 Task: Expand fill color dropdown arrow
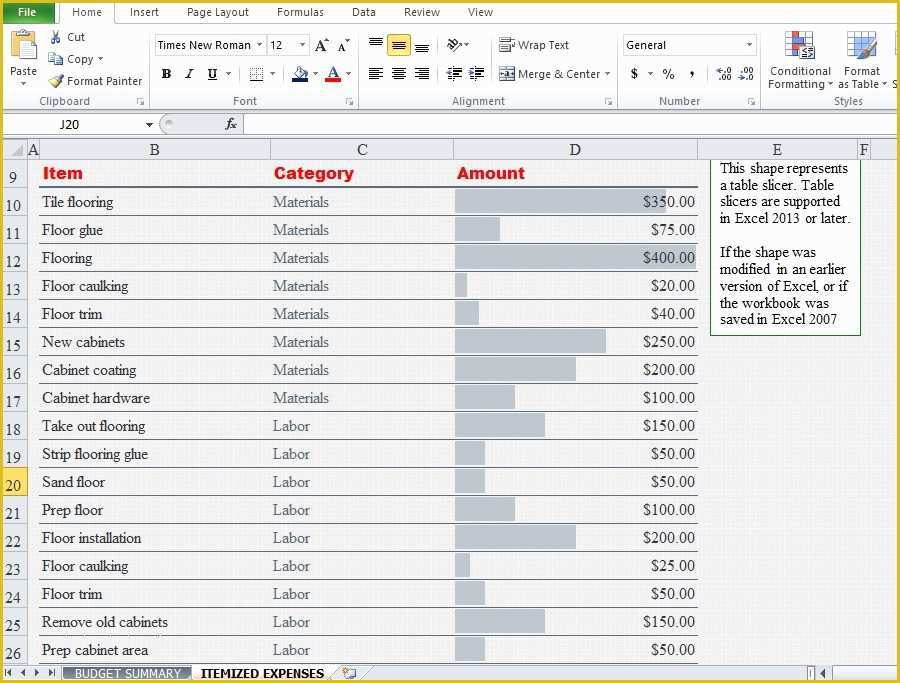point(315,74)
